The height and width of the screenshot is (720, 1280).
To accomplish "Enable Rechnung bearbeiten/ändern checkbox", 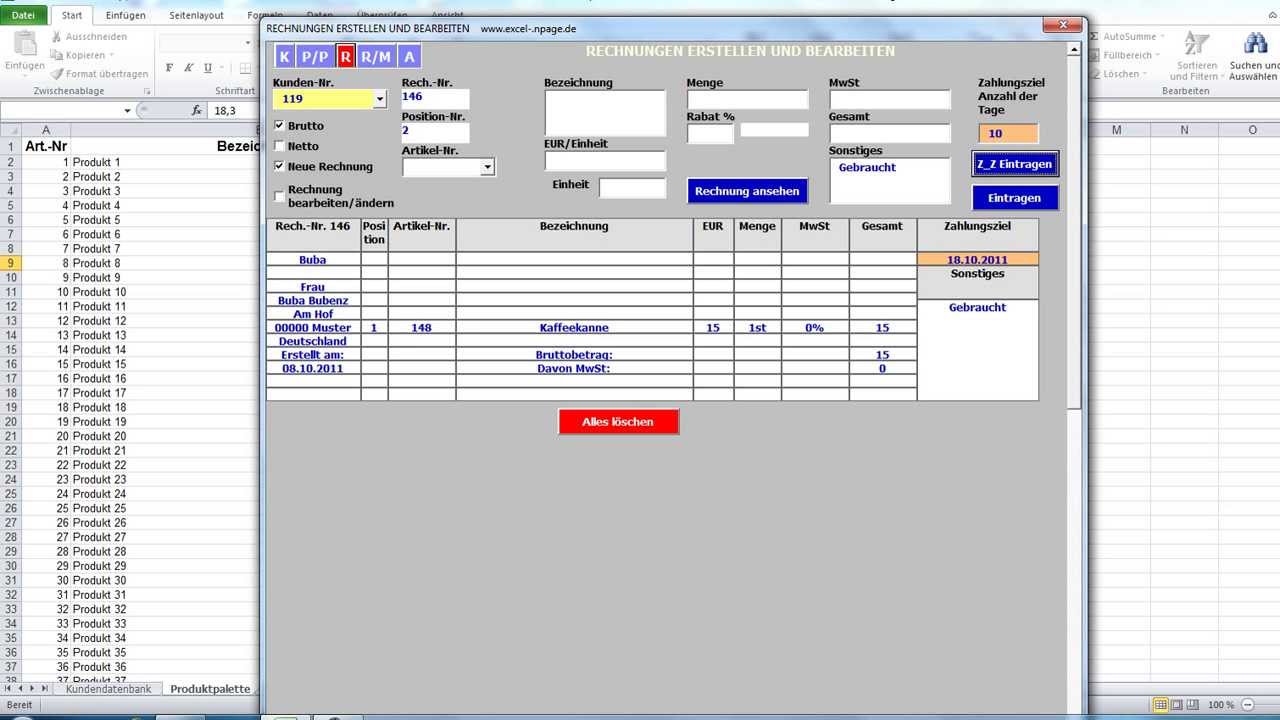I will click(279, 196).
